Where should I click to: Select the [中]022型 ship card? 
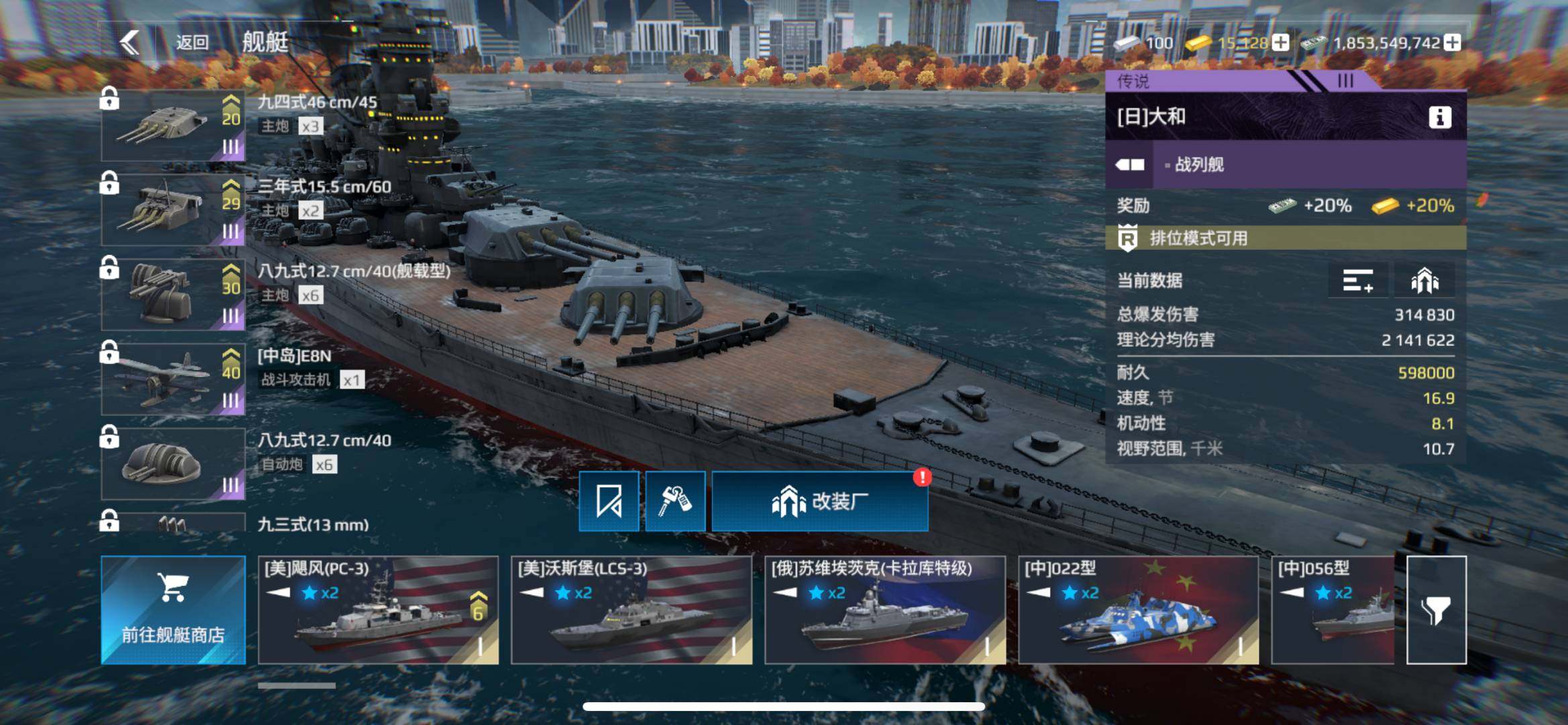coord(1139,610)
